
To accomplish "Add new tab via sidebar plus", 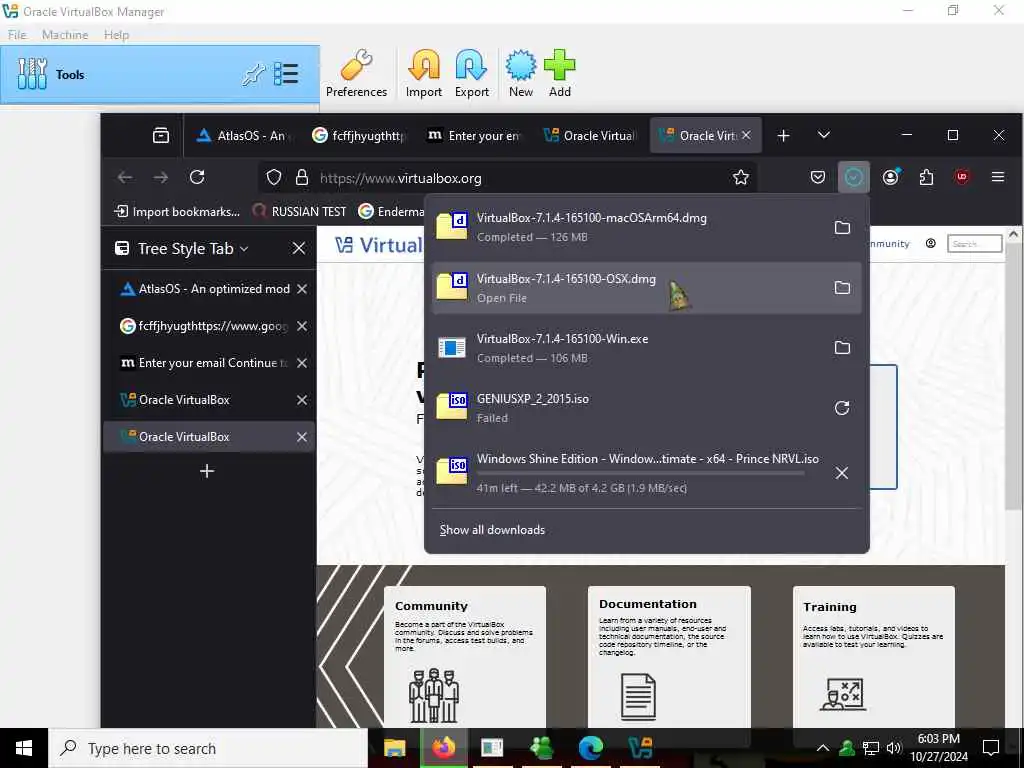I will (207, 471).
